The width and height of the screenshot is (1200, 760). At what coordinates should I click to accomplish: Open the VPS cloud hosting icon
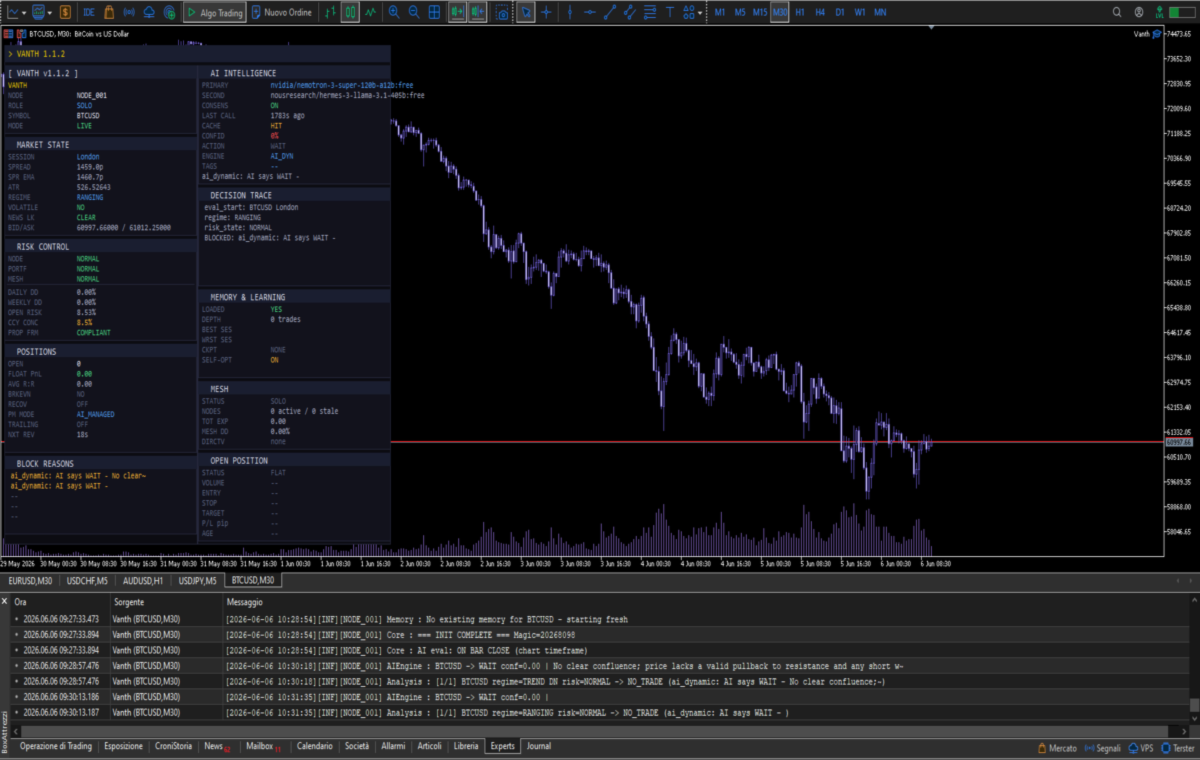coord(149,12)
